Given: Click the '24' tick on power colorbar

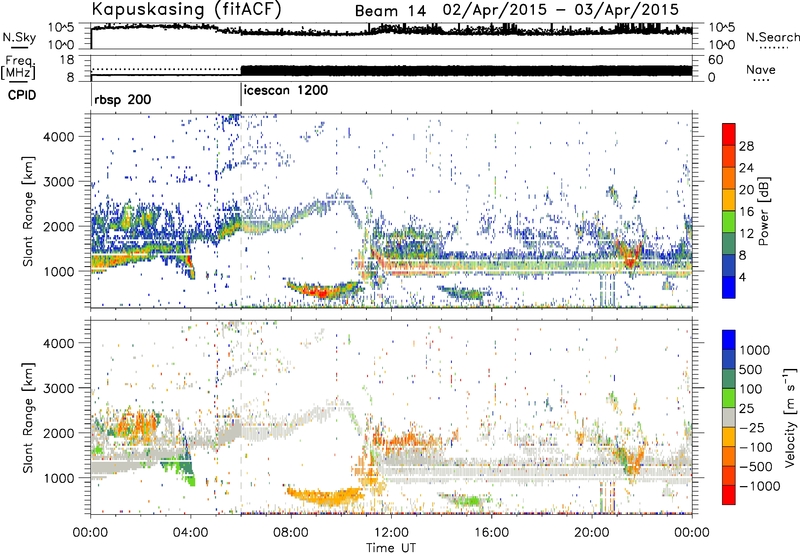Looking at the screenshot, I should tap(746, 168).
